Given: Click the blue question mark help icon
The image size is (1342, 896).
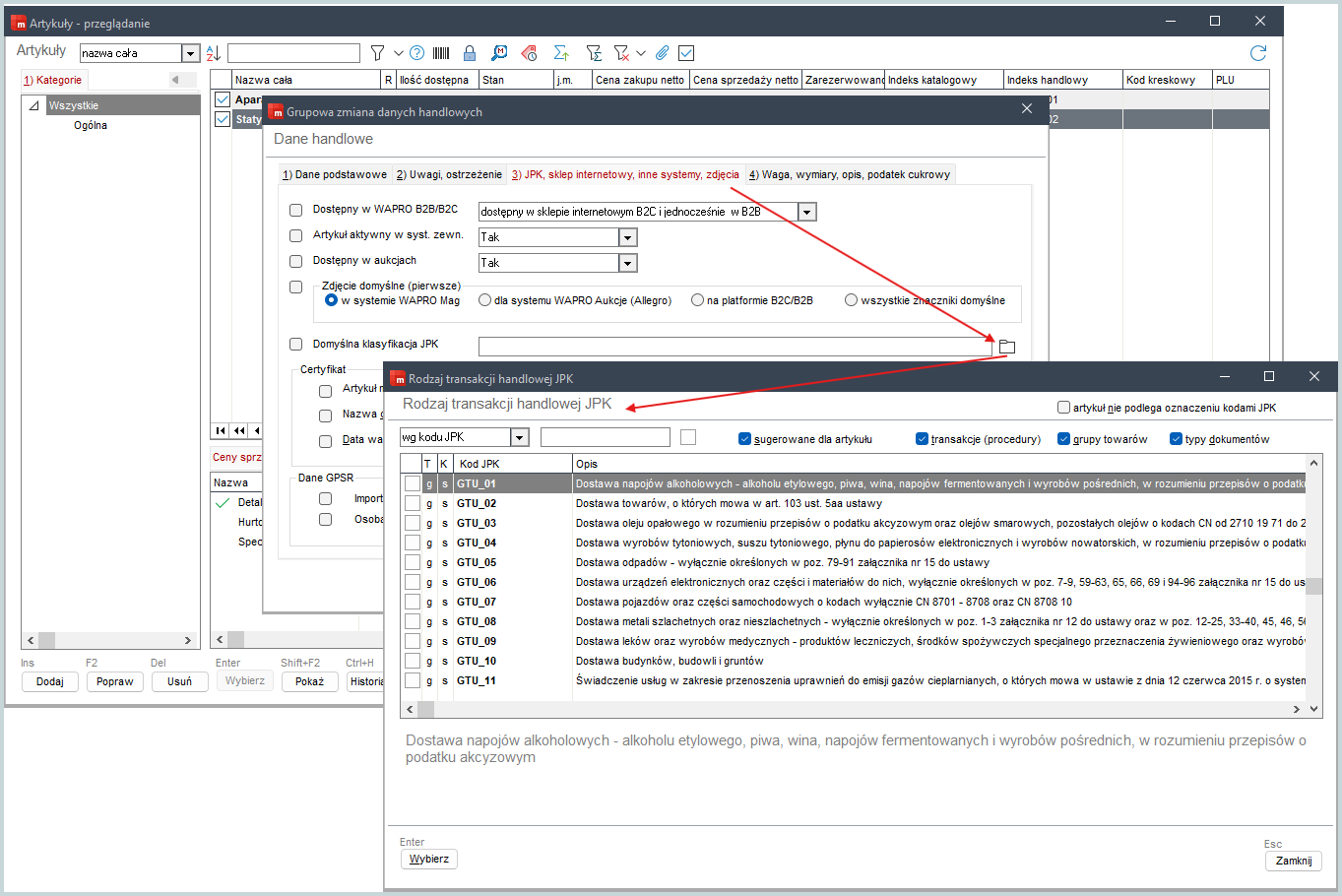Looking at the screenshot, I should pos(416,53).
